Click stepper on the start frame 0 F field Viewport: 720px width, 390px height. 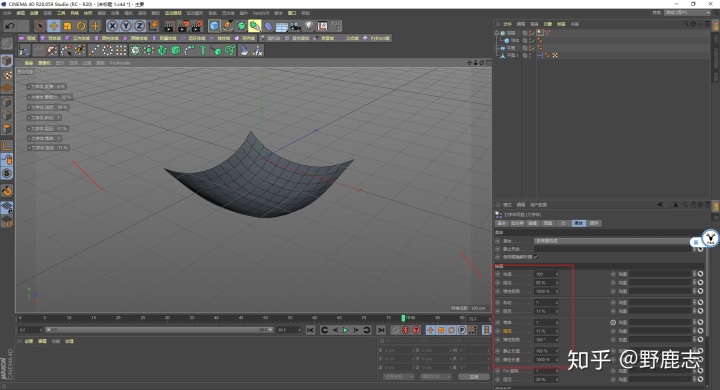pyautogui.click(x=41, y=330)
